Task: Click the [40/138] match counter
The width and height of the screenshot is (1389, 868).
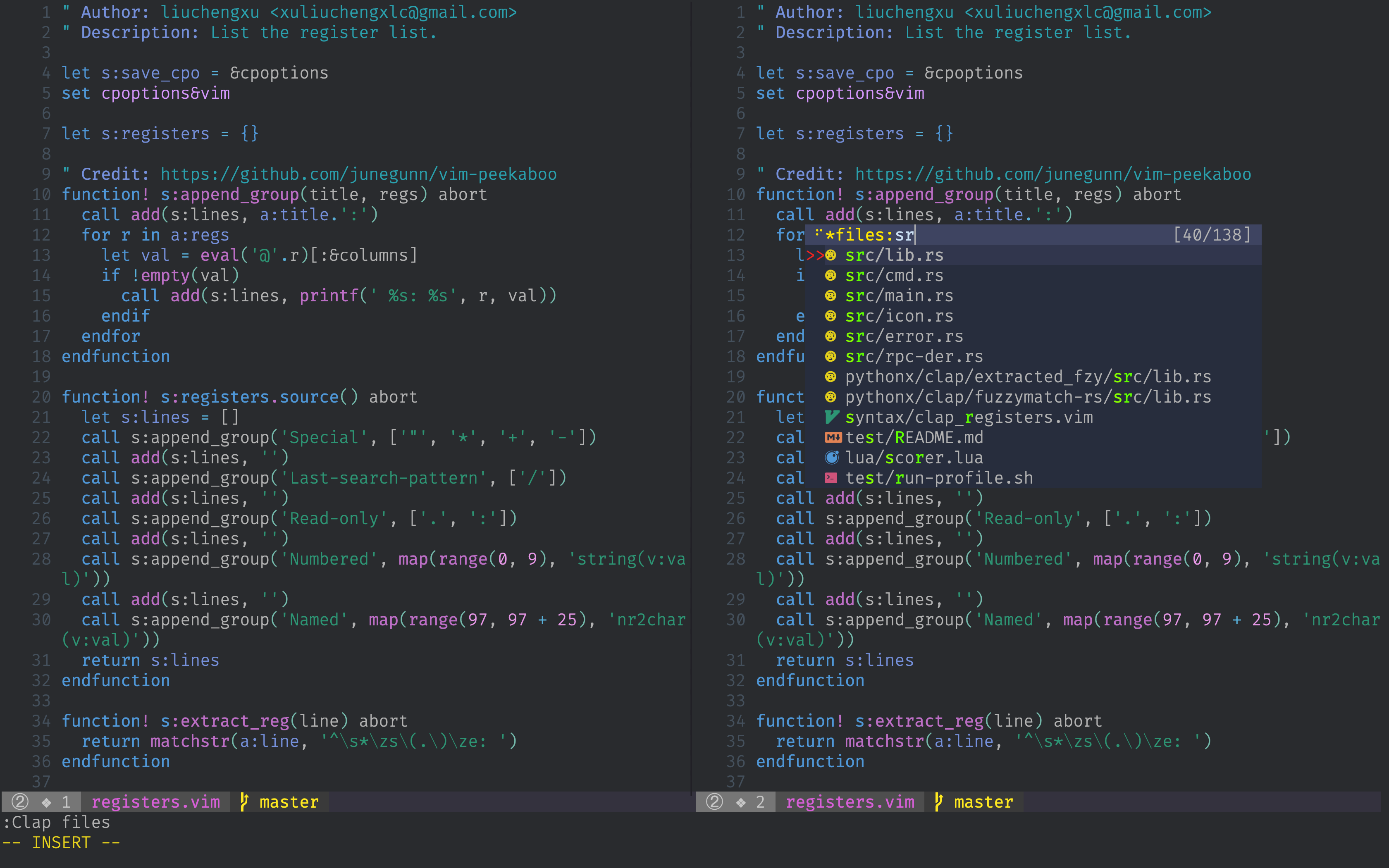Action: (1212, 235)
